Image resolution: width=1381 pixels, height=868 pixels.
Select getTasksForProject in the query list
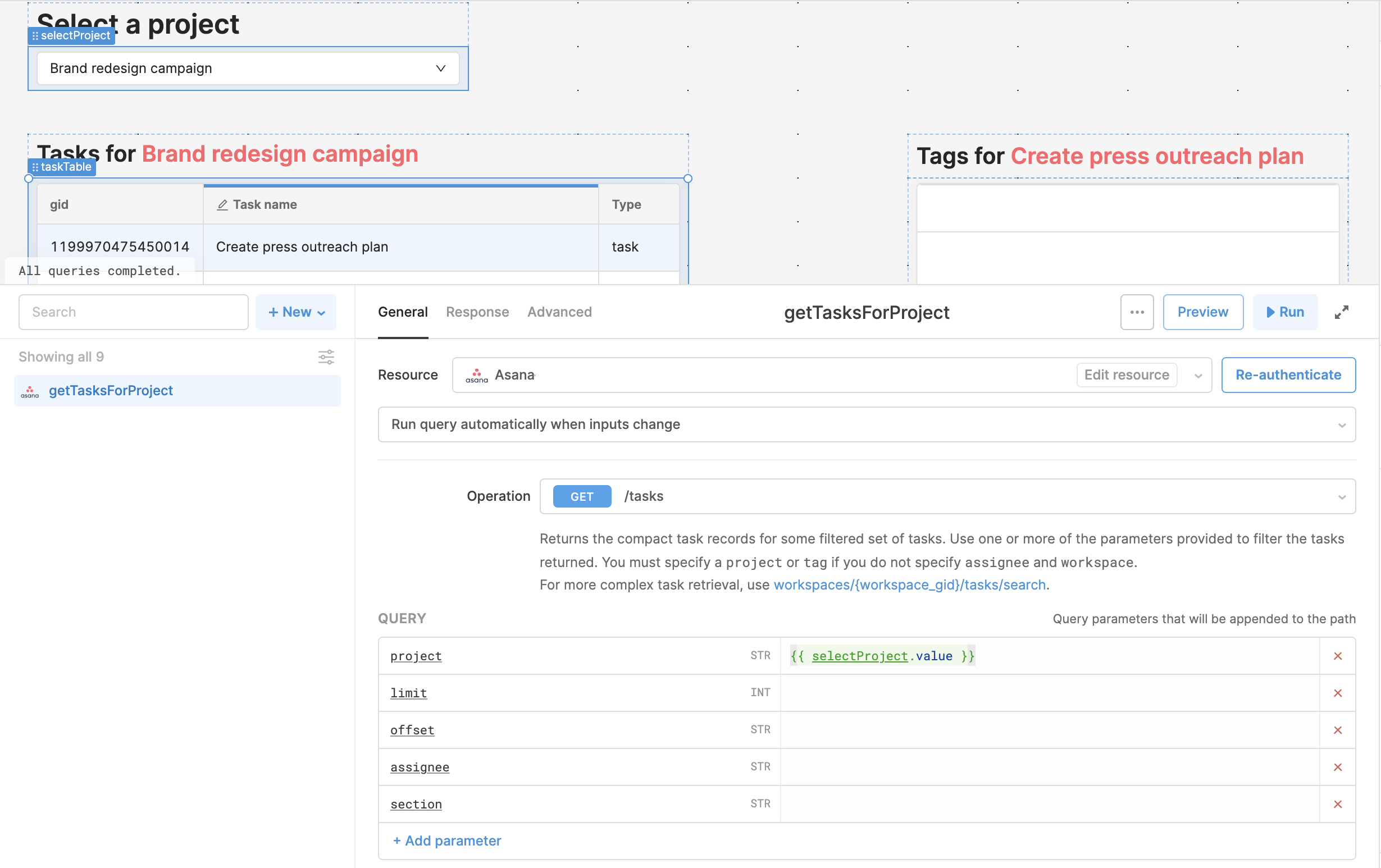pos(177,391)
